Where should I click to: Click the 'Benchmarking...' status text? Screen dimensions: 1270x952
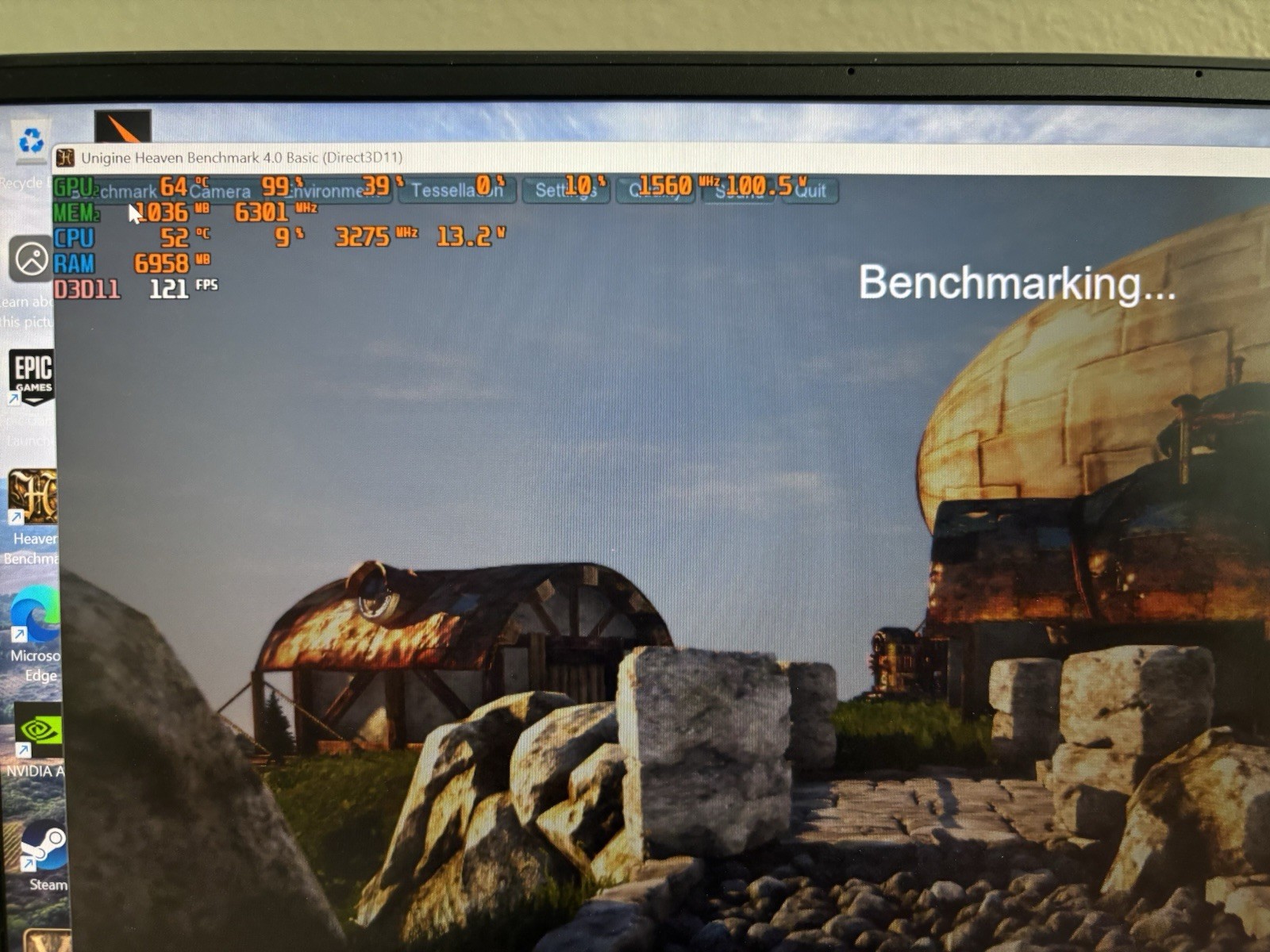[1017, 282]
